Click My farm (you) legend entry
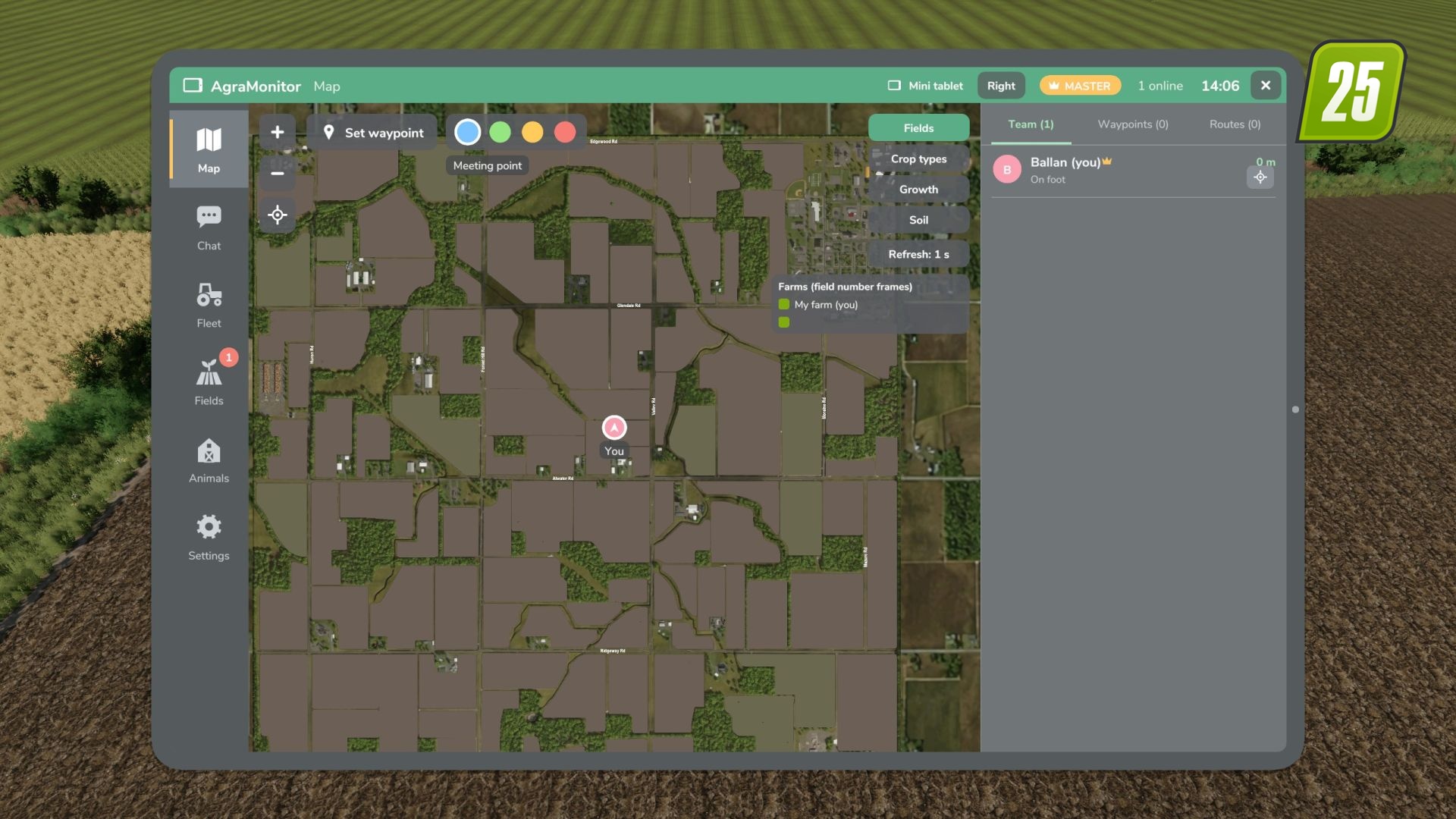 (818, 305)
